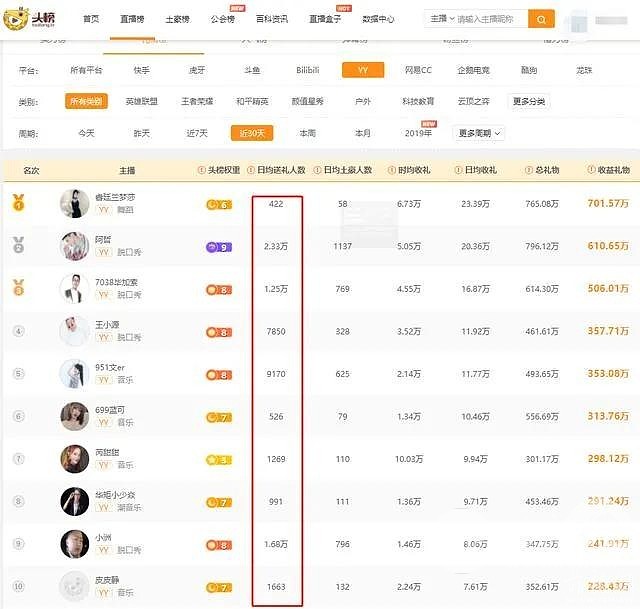The image size is (640, 609).
Task: Select 虎牙 platform filter
Action: (x=197, y=70)
